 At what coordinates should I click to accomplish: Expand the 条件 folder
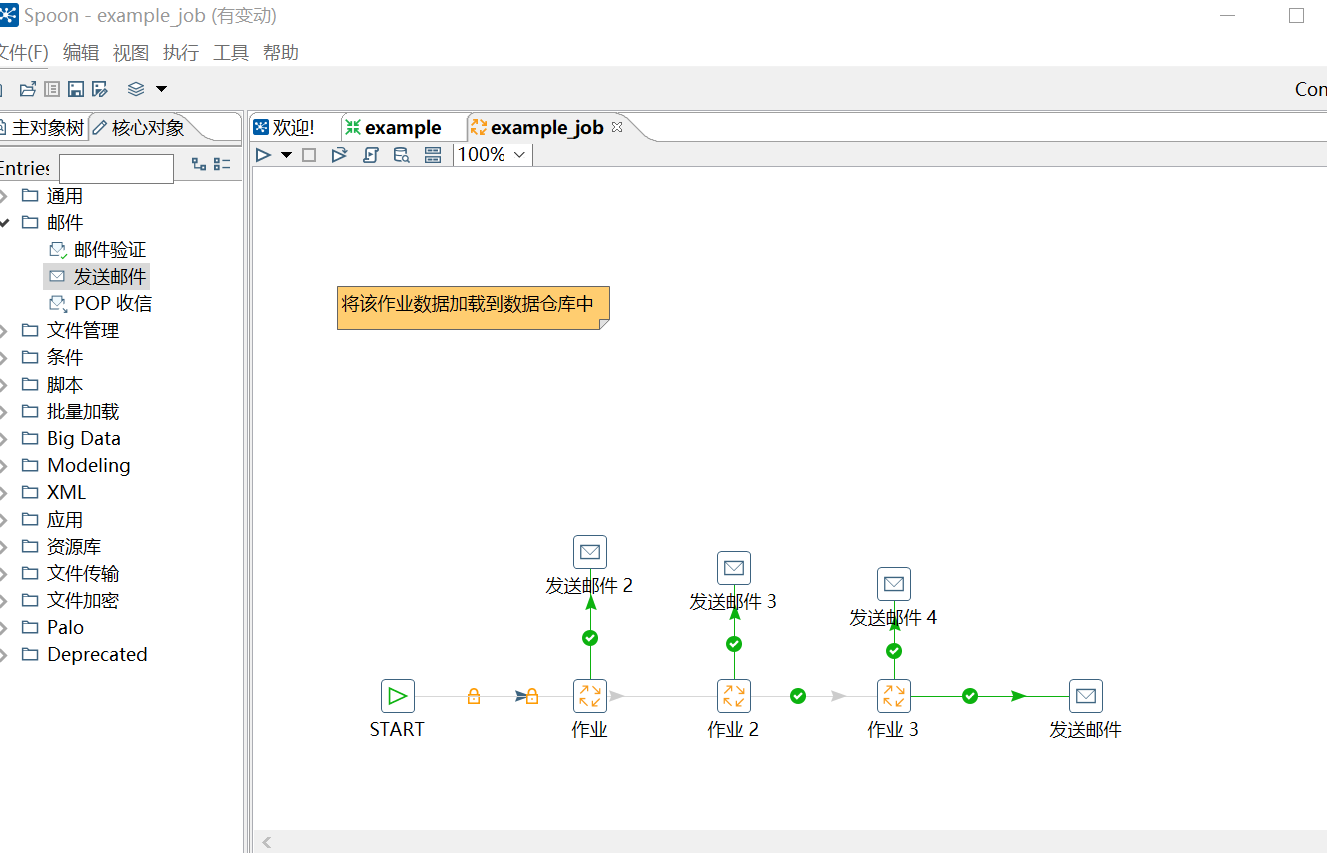(4, 358)
